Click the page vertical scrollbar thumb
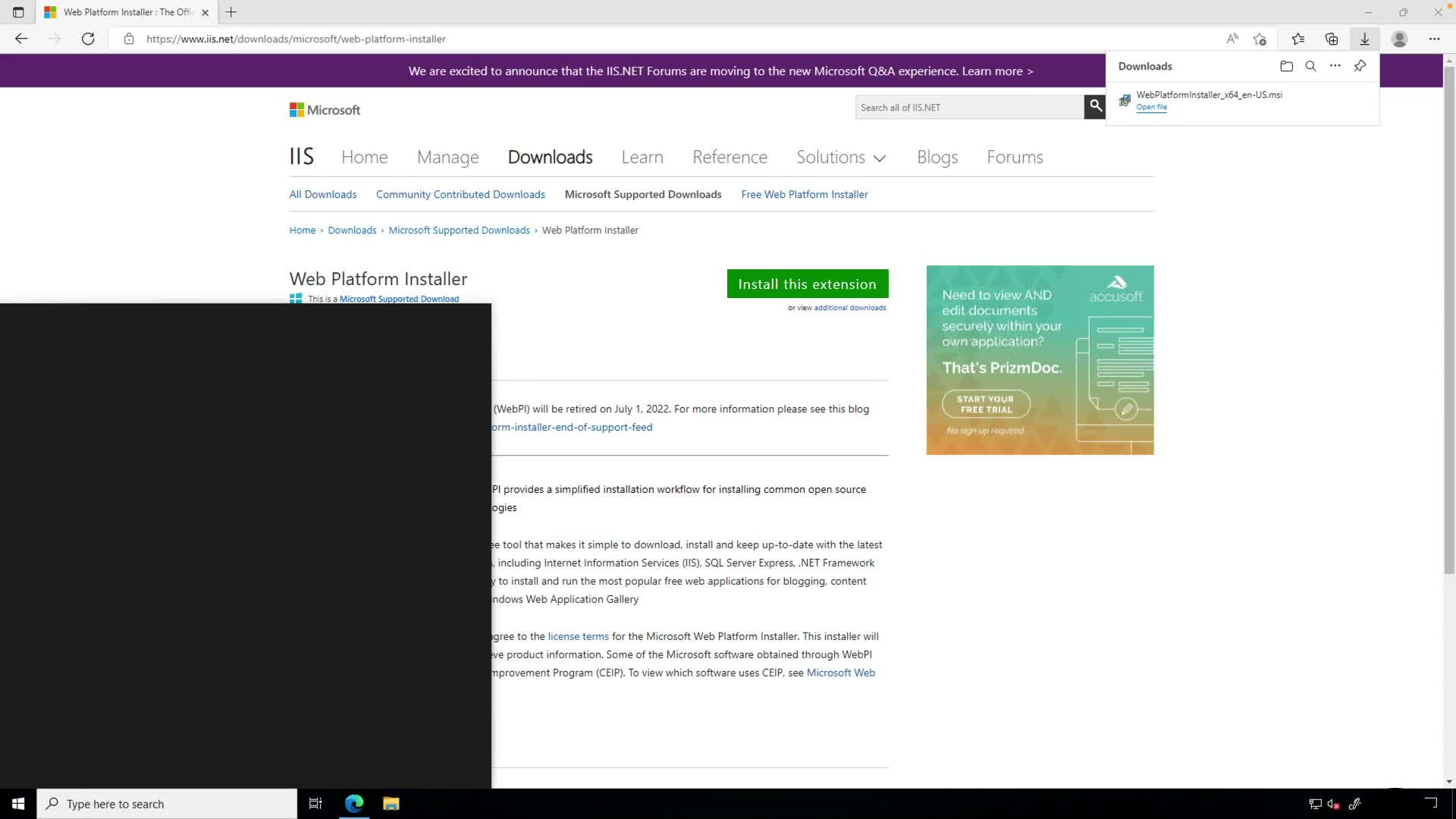 (1448, 318)
